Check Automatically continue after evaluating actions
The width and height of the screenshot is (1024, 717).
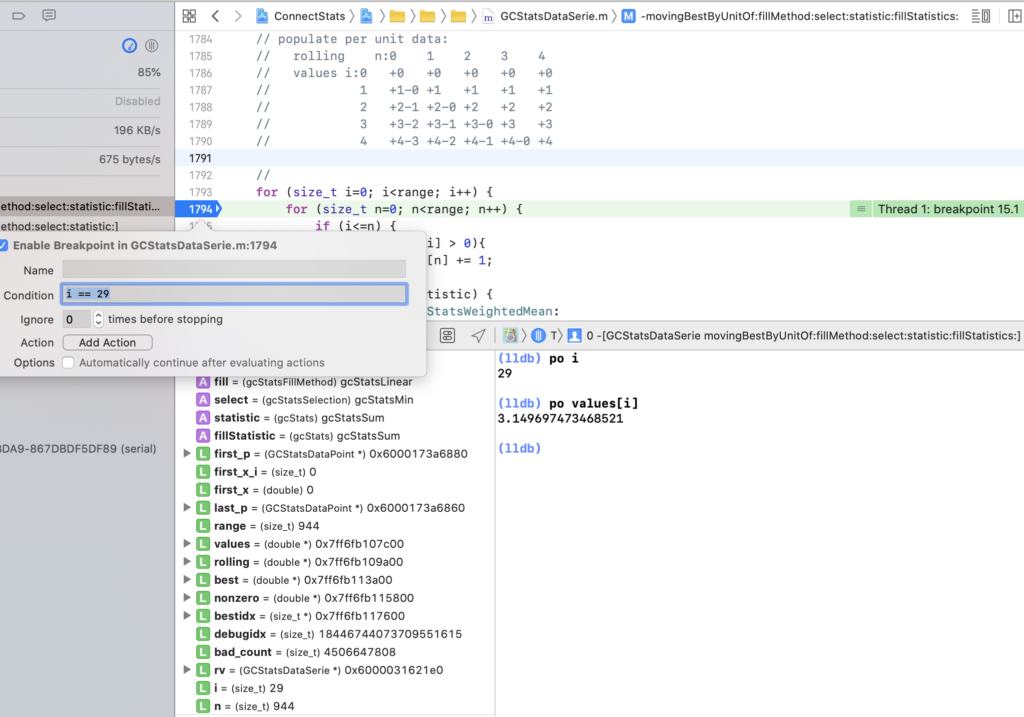pyautogui.click(x=69, y=363)
